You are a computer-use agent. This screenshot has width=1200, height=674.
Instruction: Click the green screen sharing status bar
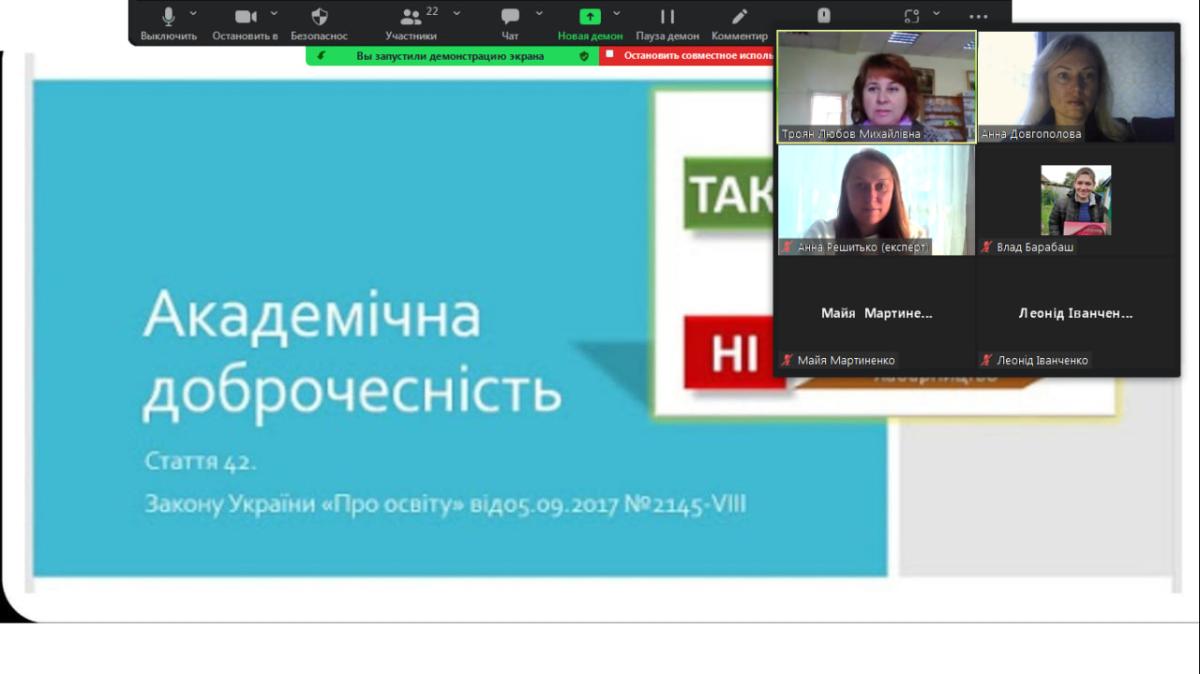[x=450, y=56]
